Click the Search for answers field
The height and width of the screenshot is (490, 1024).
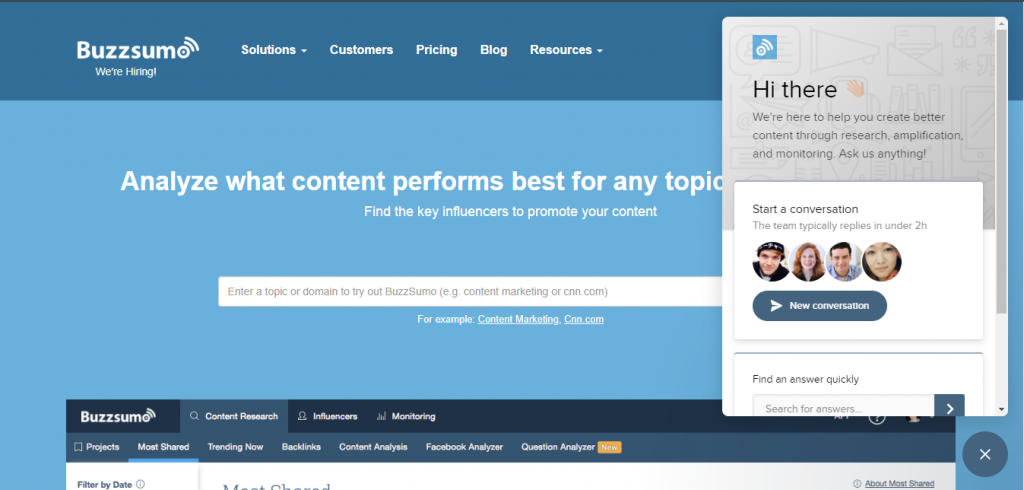click(842, 408)
